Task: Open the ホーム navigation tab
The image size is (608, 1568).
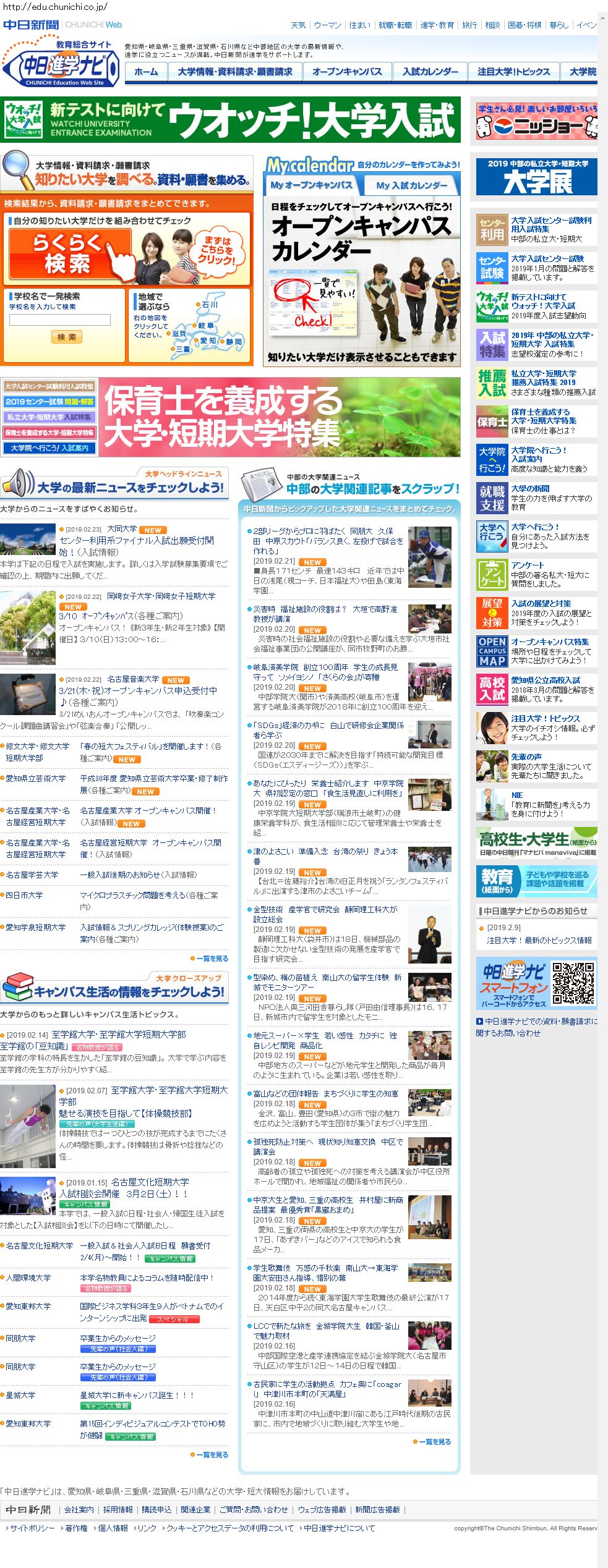Action: [146, 72]
